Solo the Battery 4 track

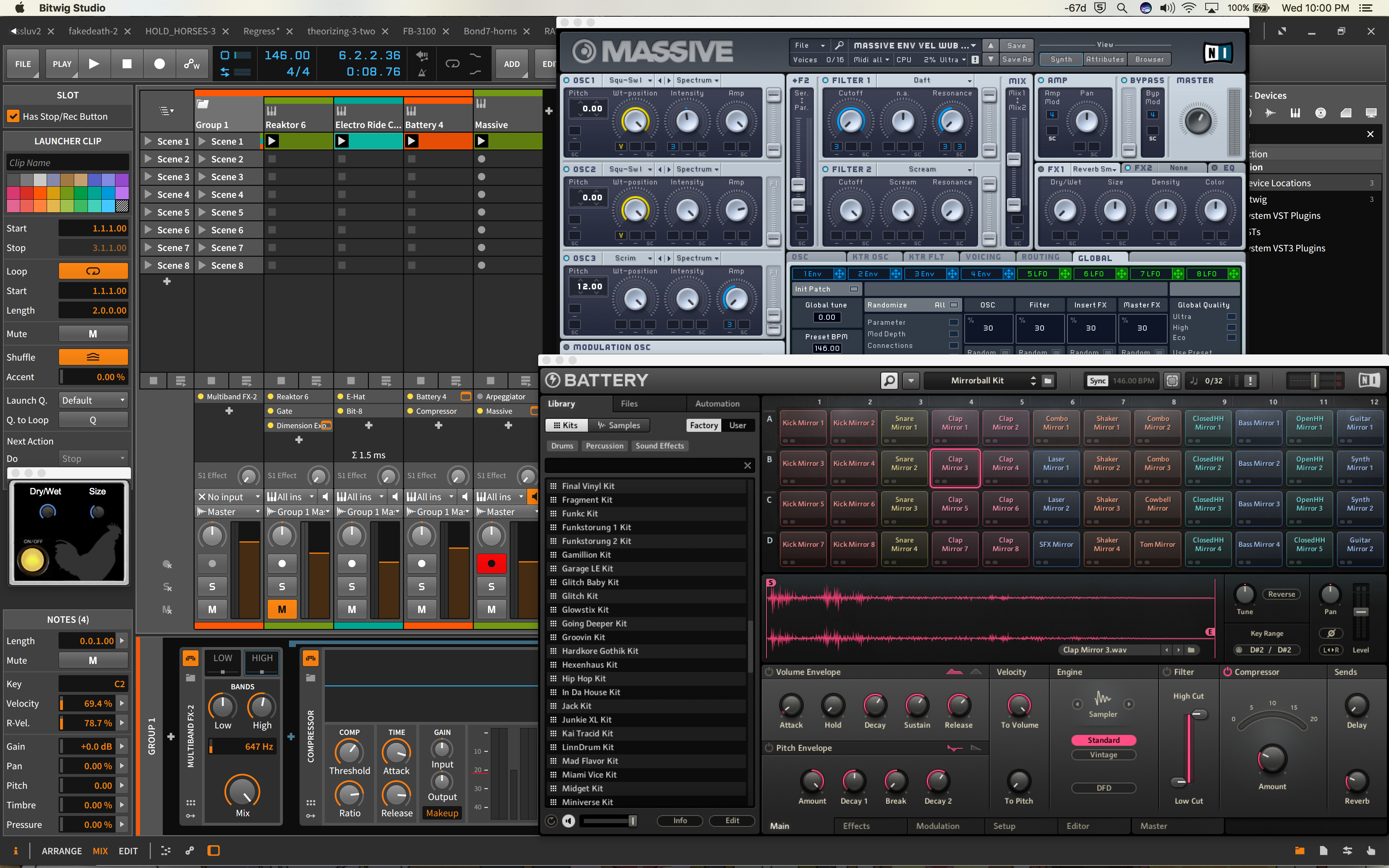pos(421,586)
